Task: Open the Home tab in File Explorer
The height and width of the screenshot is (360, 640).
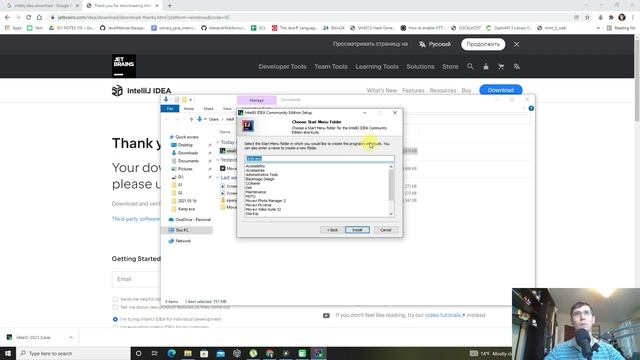Action: (x=189, y=109)
